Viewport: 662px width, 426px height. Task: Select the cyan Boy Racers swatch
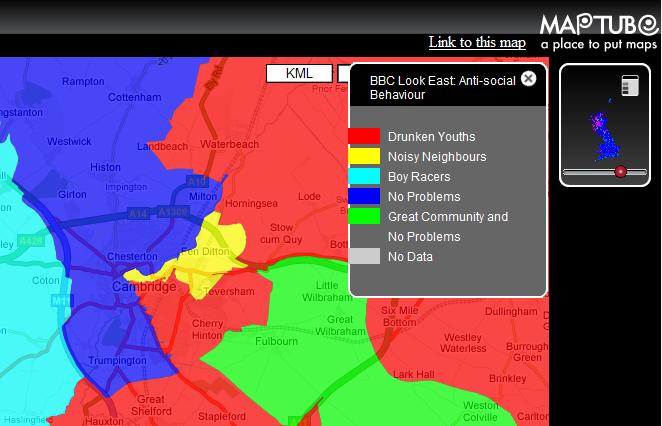pyautogui.click(x=364, y=176)
